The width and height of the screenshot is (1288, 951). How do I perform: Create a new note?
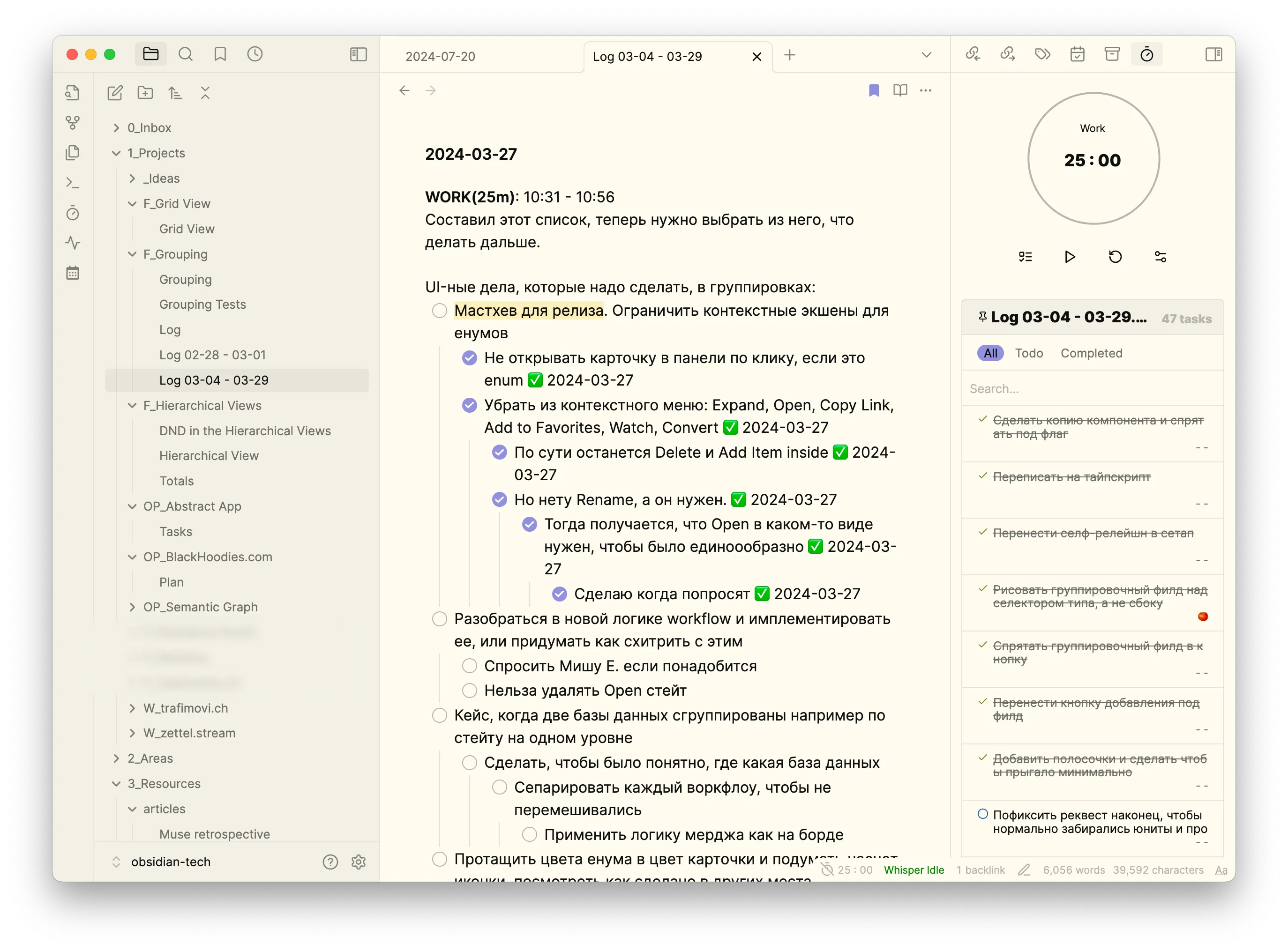coord(115,93)
